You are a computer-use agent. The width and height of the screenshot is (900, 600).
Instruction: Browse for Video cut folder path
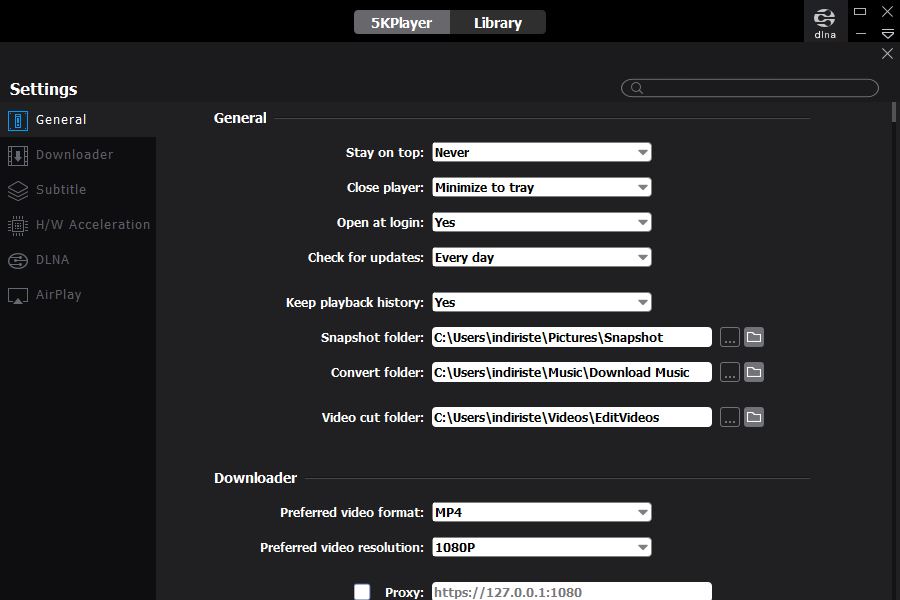point(730,417)
